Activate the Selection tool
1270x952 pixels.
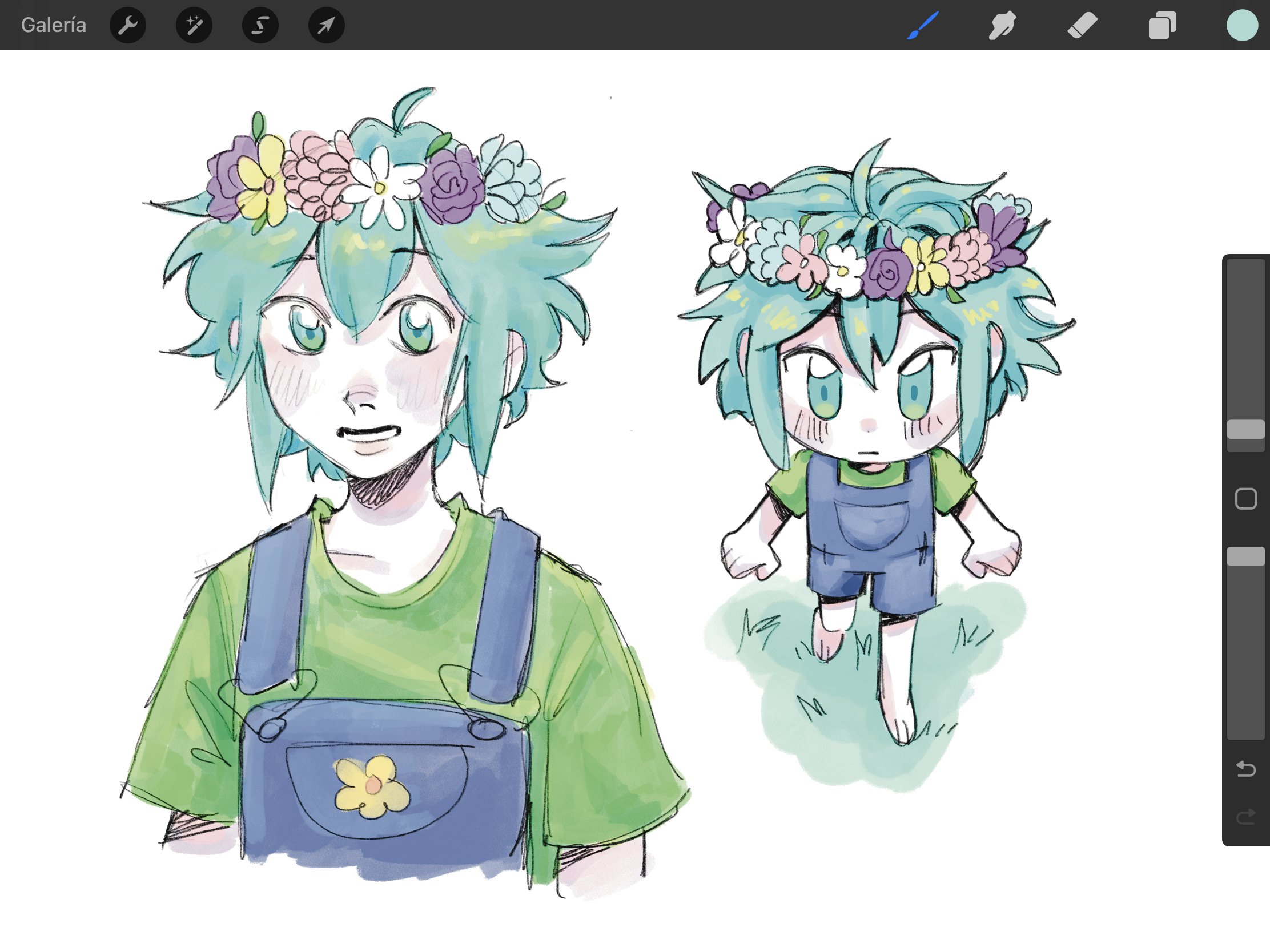point(260,25)
